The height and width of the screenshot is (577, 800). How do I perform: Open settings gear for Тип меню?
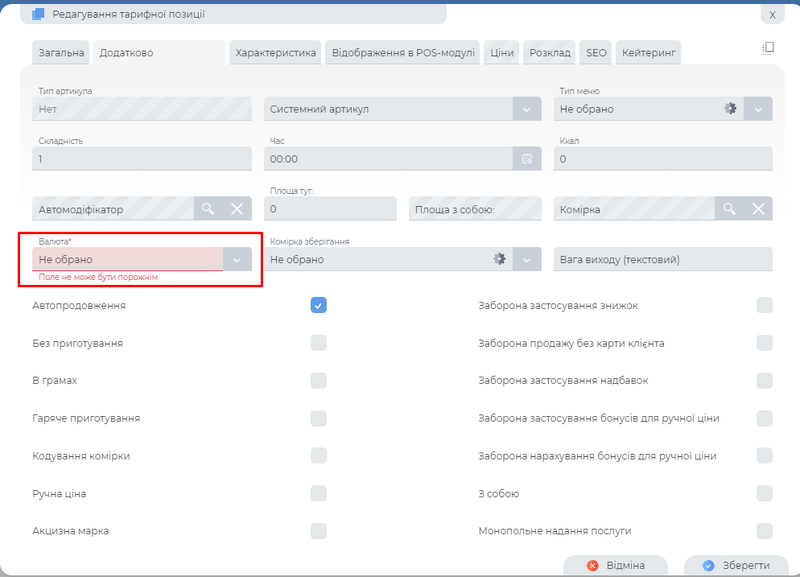tap(730, 108)
